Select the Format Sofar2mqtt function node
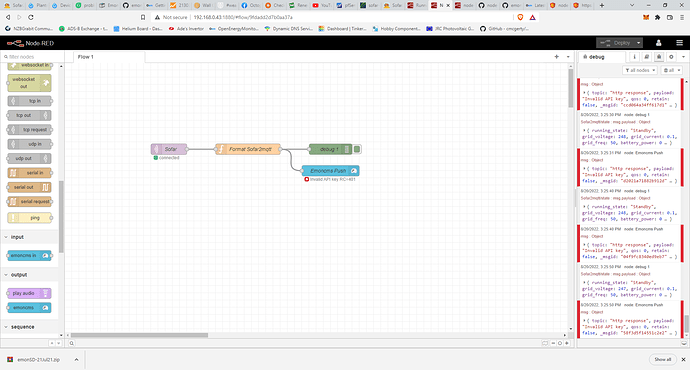 point(248,149)
